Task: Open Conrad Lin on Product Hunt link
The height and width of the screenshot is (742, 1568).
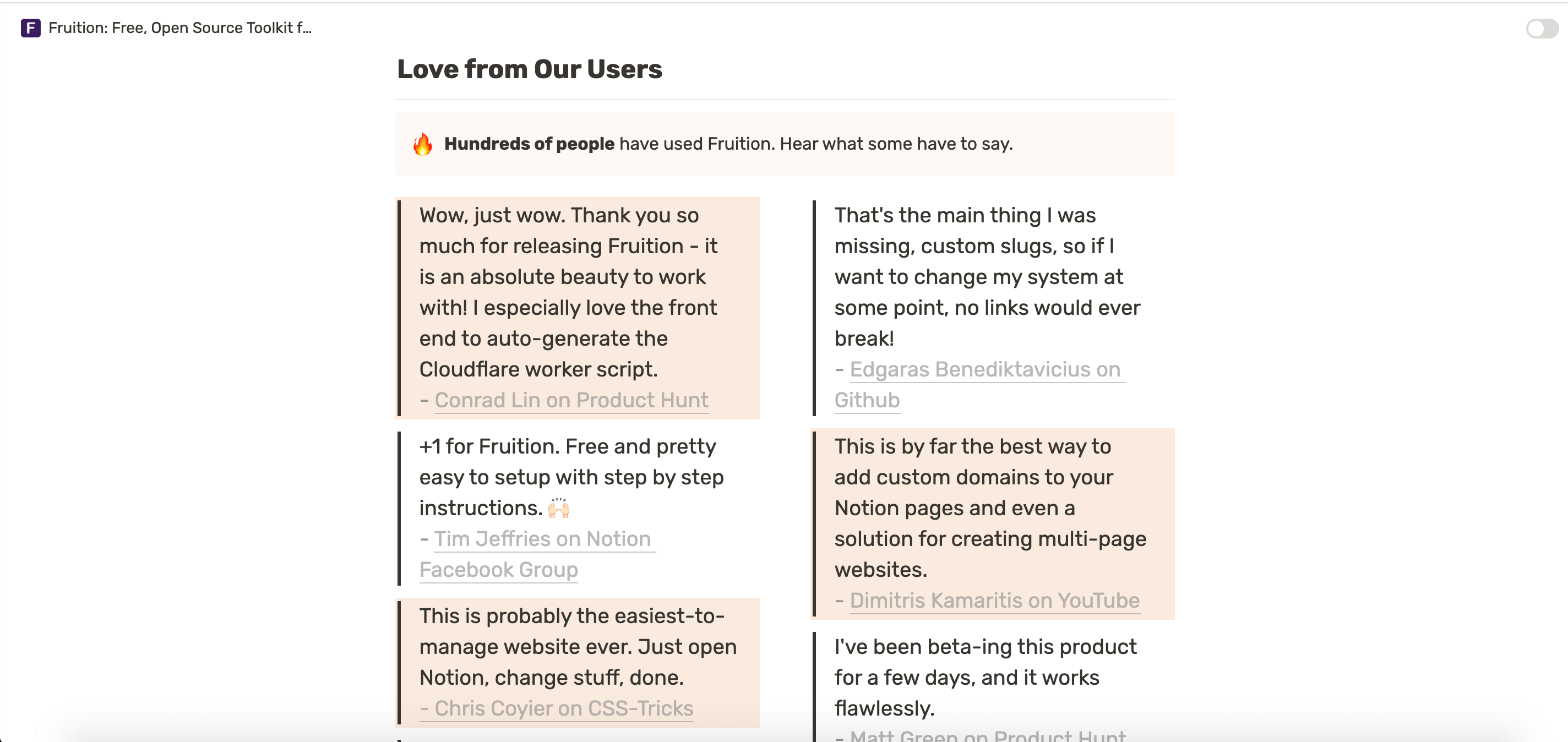Action: click(x=571, y=400)
